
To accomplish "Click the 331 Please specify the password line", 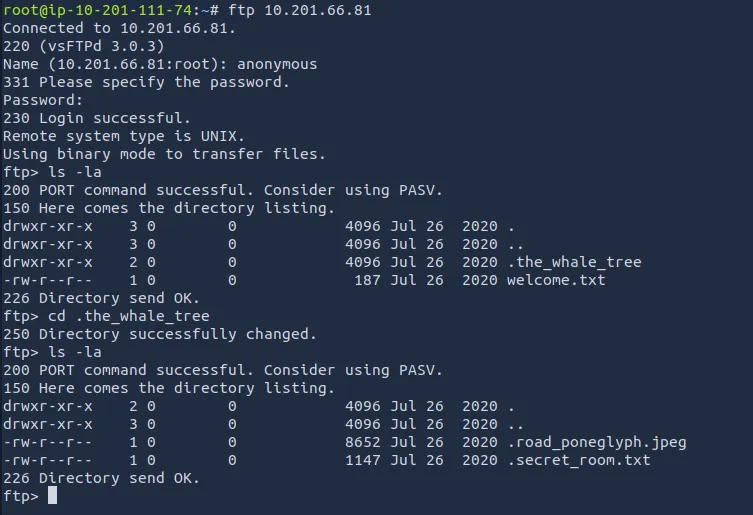I will (x=146, y=82).
